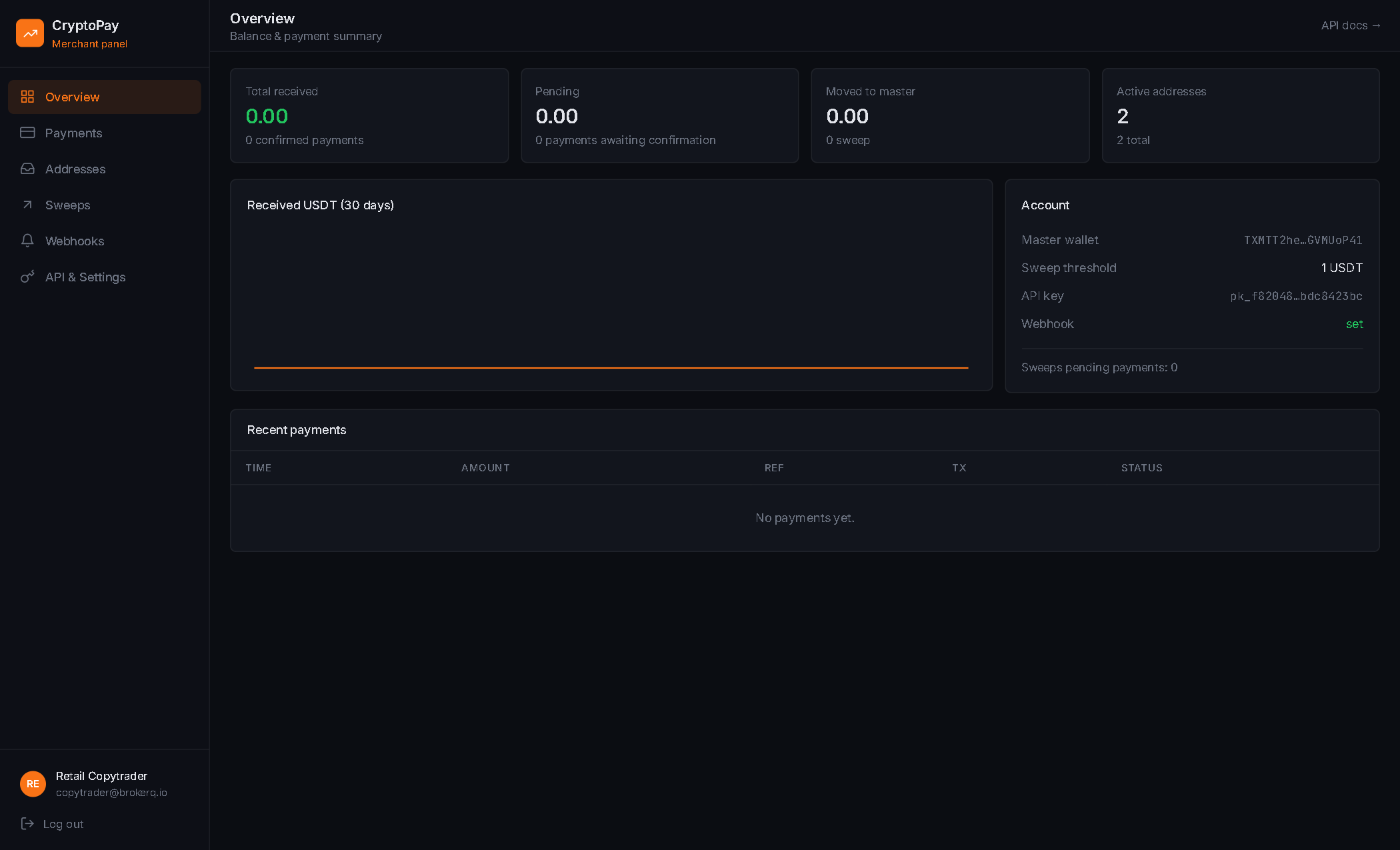Click the Overview grid icon in sidebar

pyautogui.click(x=27, y=97)
